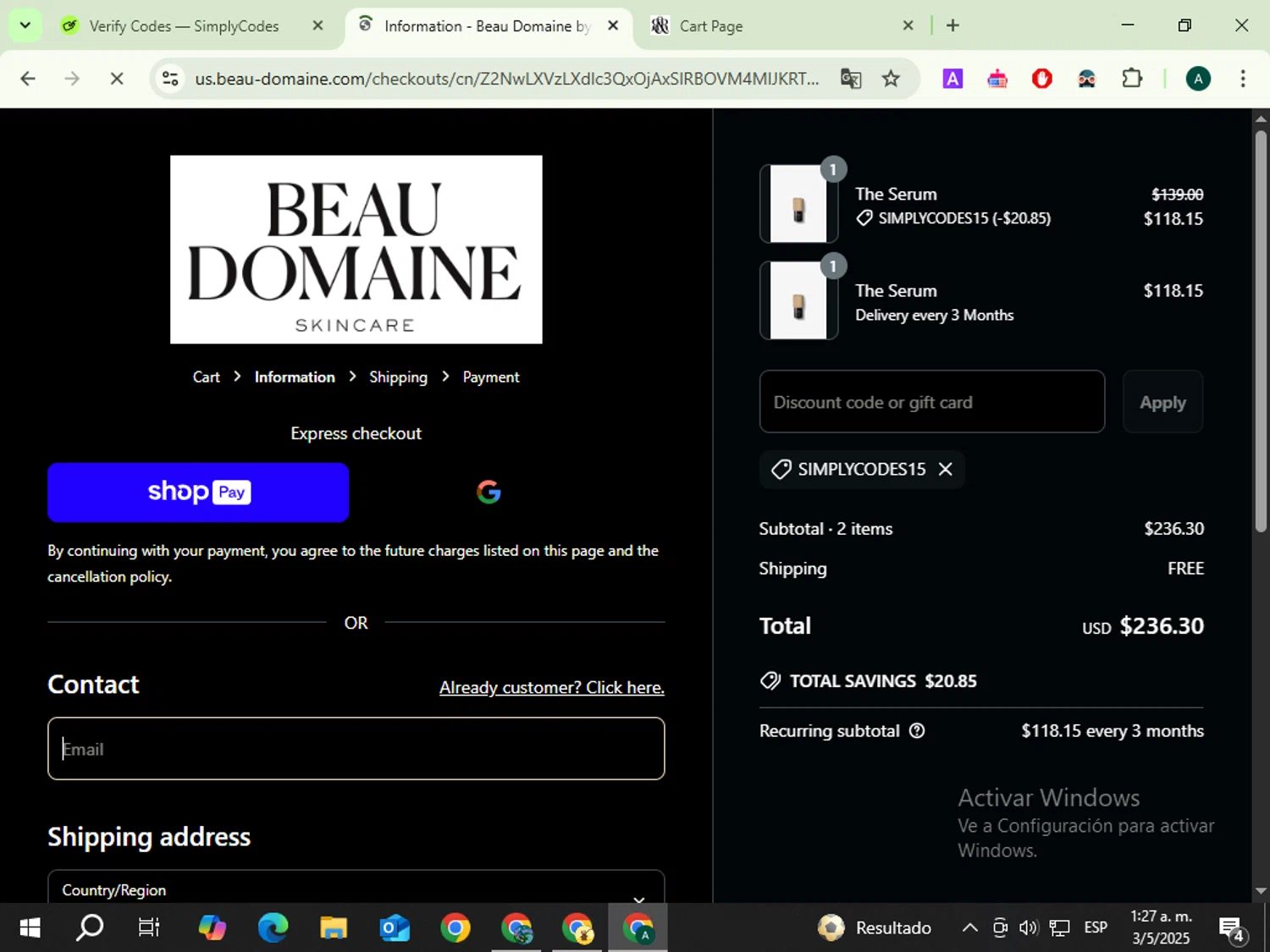Screen dimensions: 1270x952
Task: Close the Cart Page tab
Action: click(908, 25)
